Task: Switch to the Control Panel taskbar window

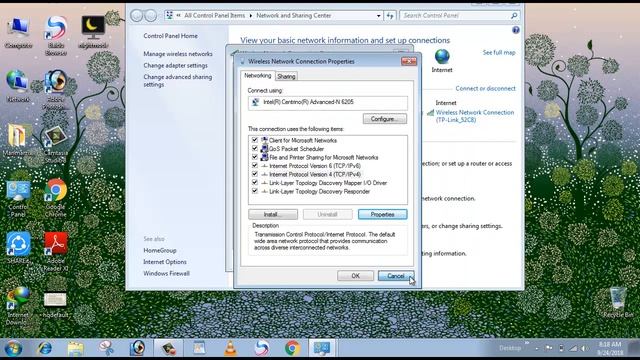Action: click(322, 348)
